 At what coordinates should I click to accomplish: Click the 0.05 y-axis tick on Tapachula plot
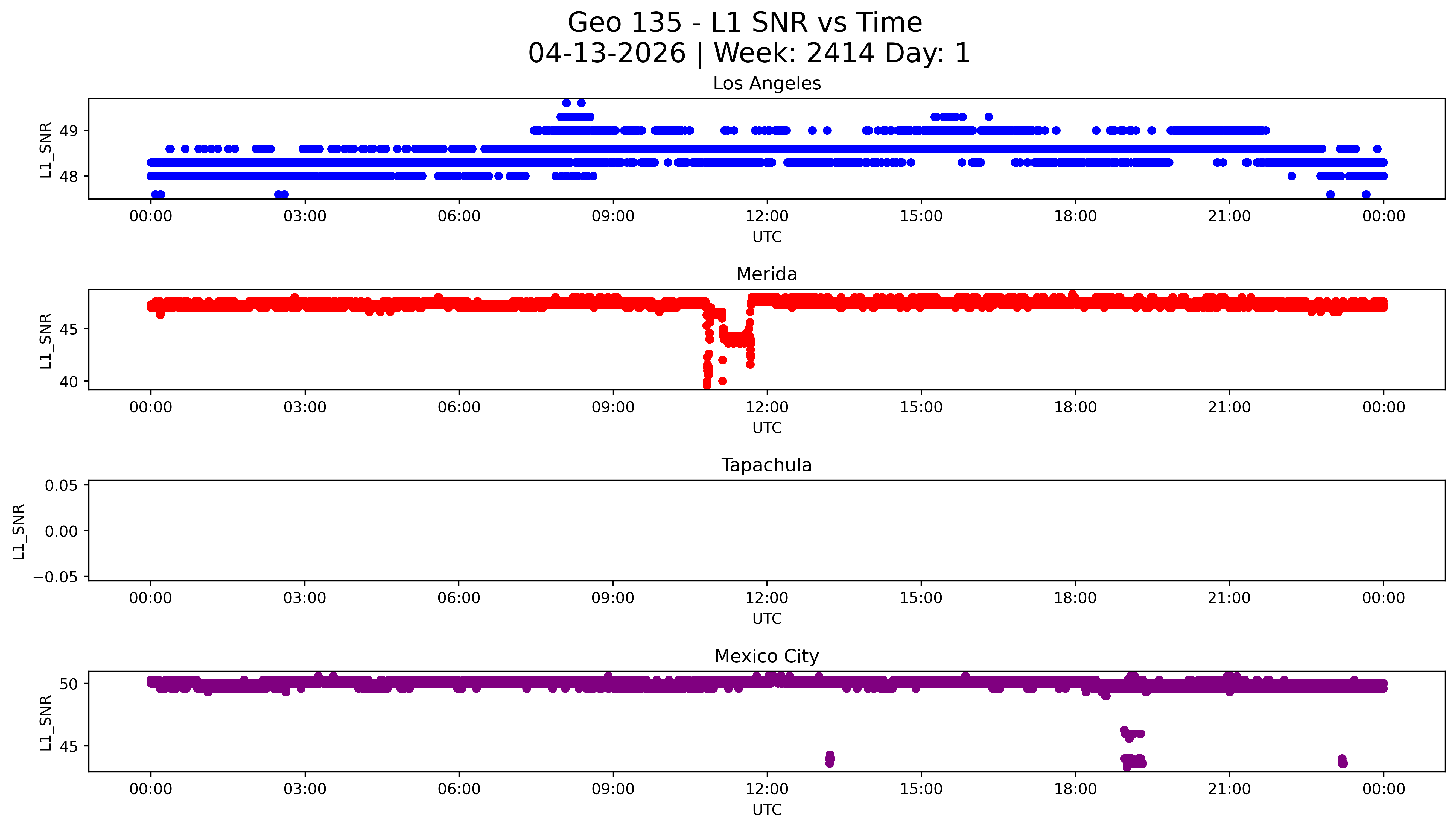(62, 486)
